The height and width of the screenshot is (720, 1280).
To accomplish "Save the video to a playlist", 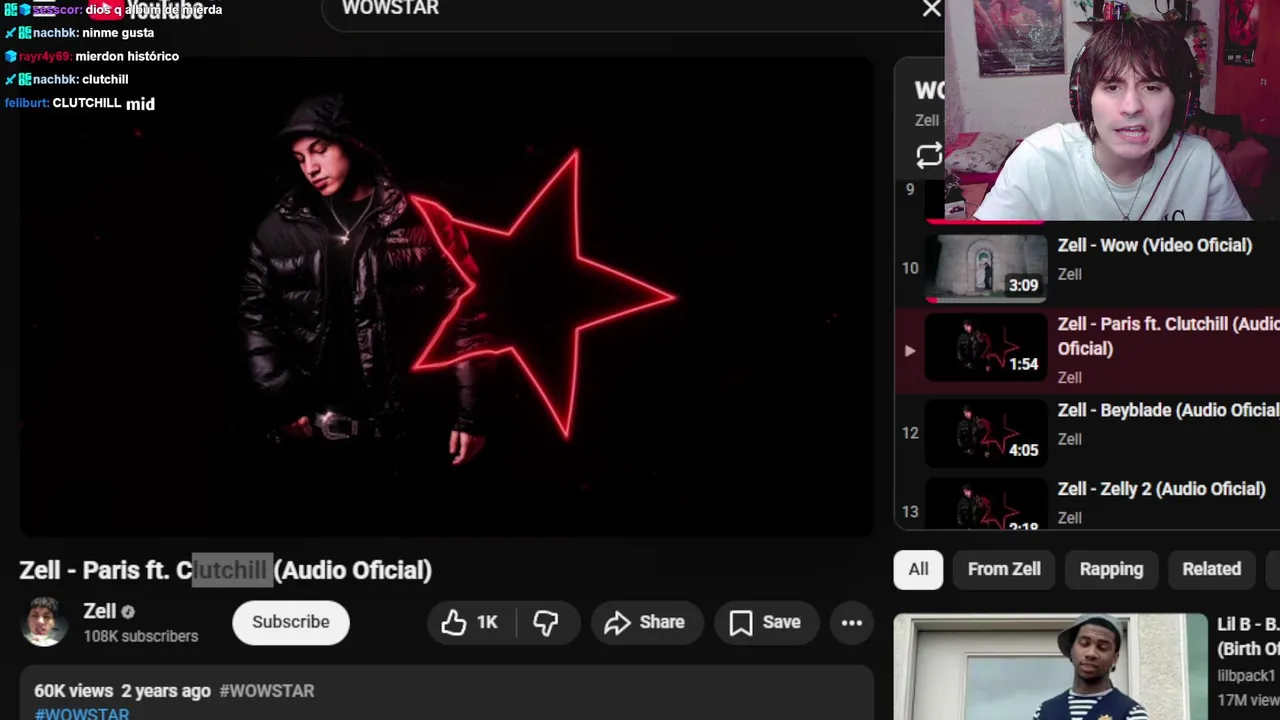I will 765,622.
